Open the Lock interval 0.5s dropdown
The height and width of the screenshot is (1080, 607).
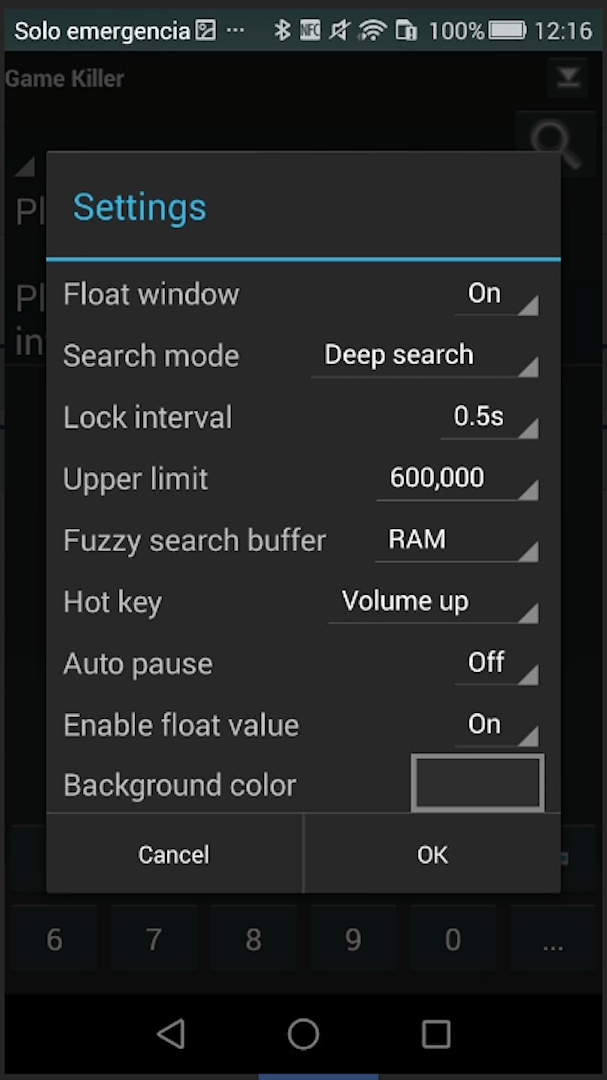click(x=489, y=417)
